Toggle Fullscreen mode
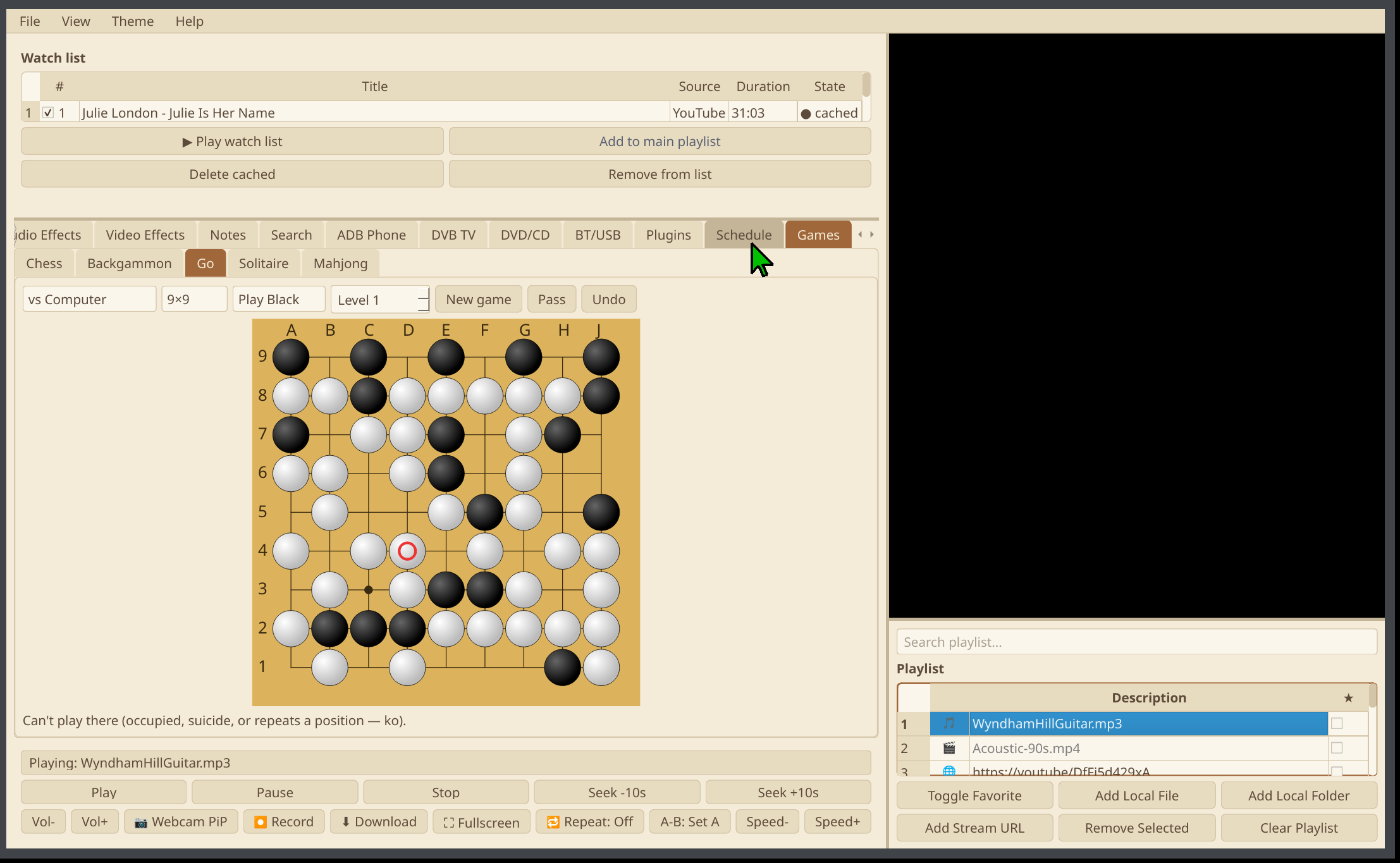The height and width of the screenshot is (863, 1400). coord(481,822)
